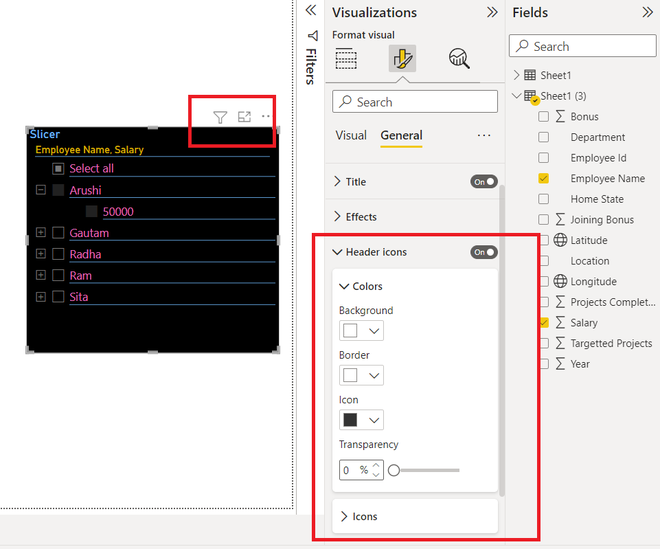Viewport: 660px width, 549px height.
Task: Click Transparency slider handle
Action: pos(394,470)
